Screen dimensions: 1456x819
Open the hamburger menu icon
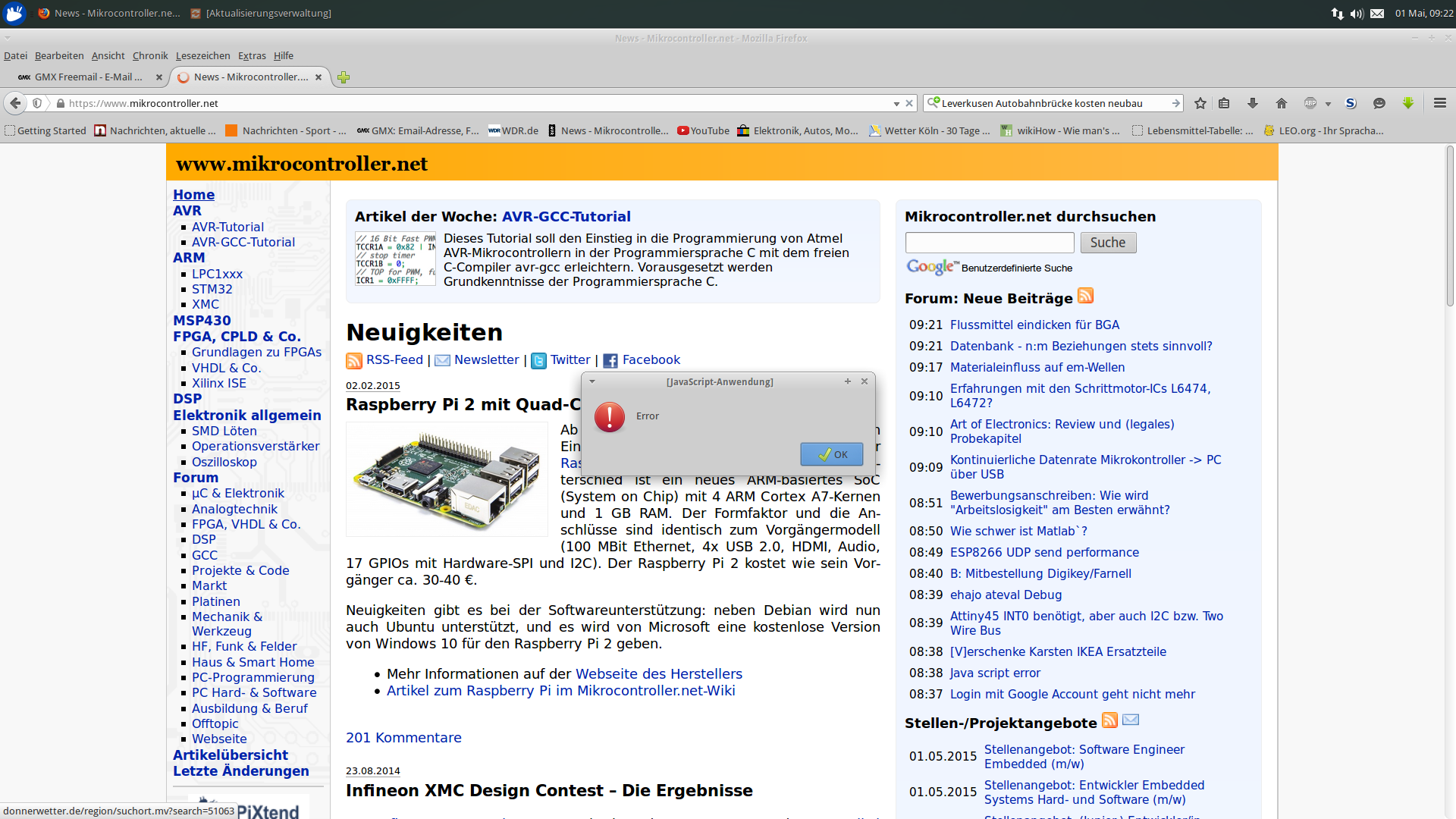[x=1440, y=103]
